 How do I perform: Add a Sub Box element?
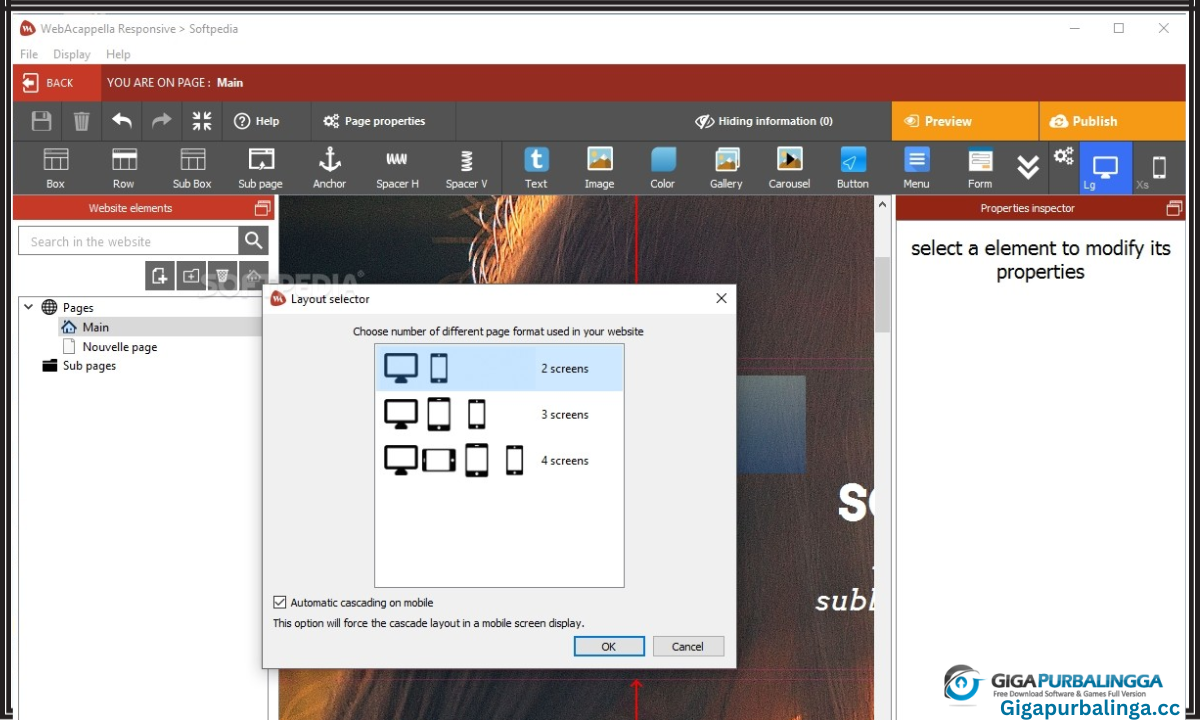click(x=192, y=167)
